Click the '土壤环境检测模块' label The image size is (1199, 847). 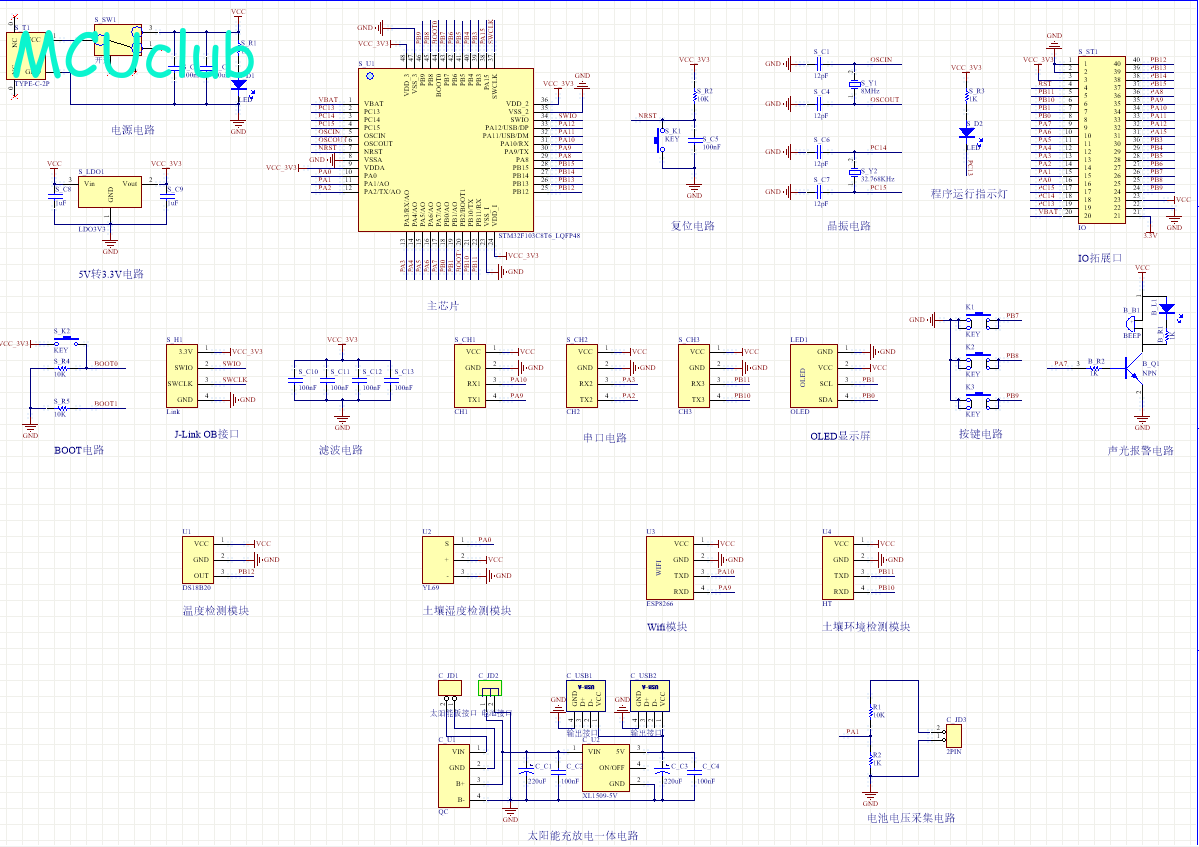pyautogui.click(x=866, y=627)
